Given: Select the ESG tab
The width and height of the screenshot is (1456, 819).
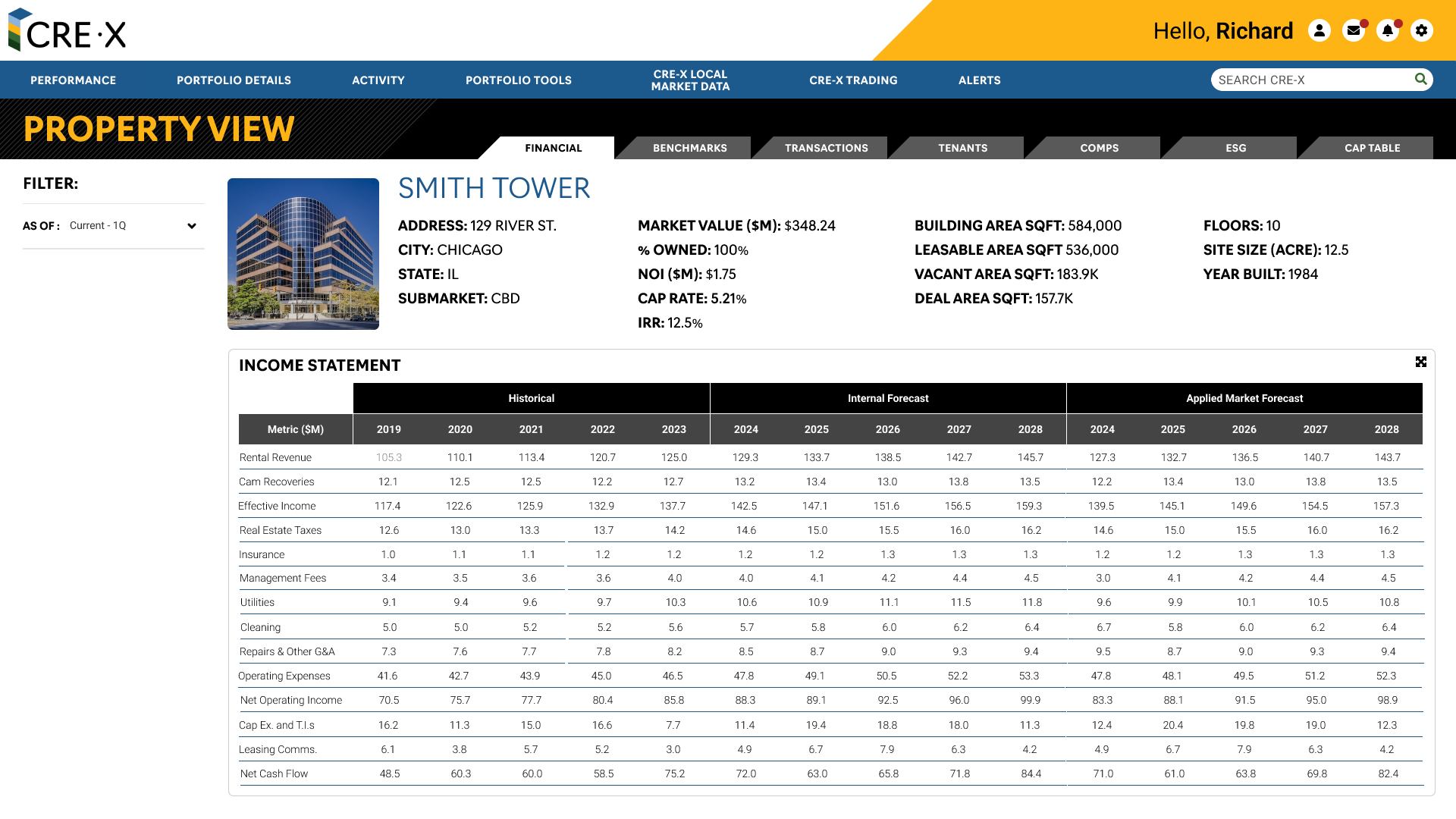Looking at the screenshot, I should (x=1235, y=148).
